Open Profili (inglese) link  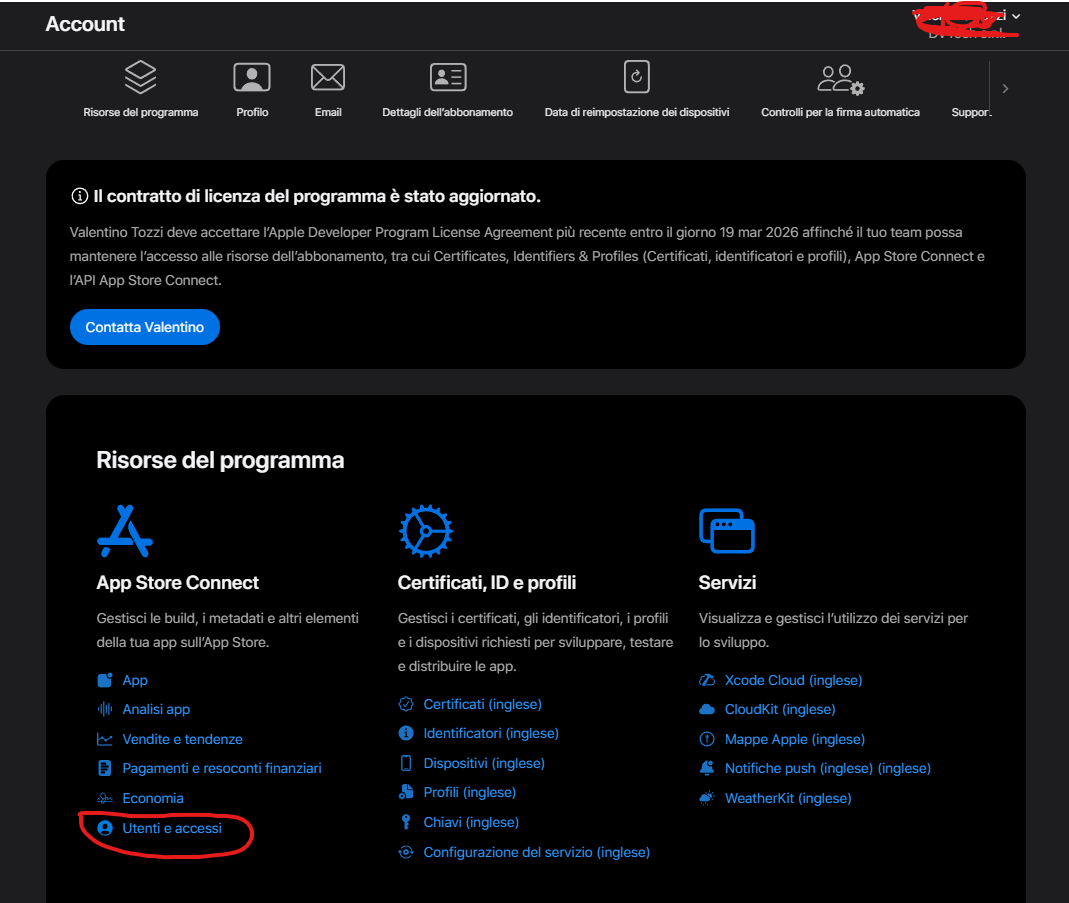(470, 792)
